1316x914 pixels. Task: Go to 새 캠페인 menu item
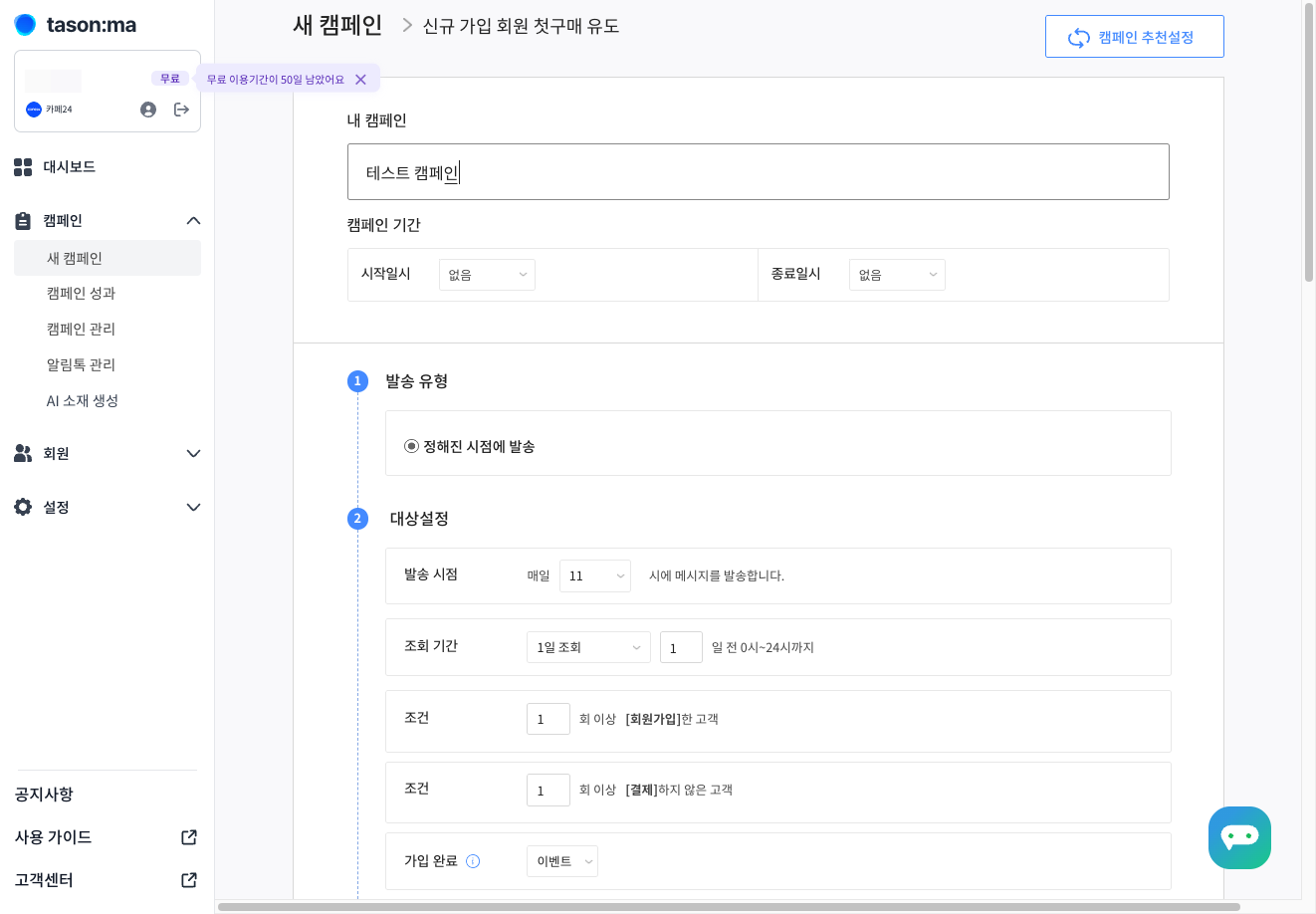[x=108, y=258]
